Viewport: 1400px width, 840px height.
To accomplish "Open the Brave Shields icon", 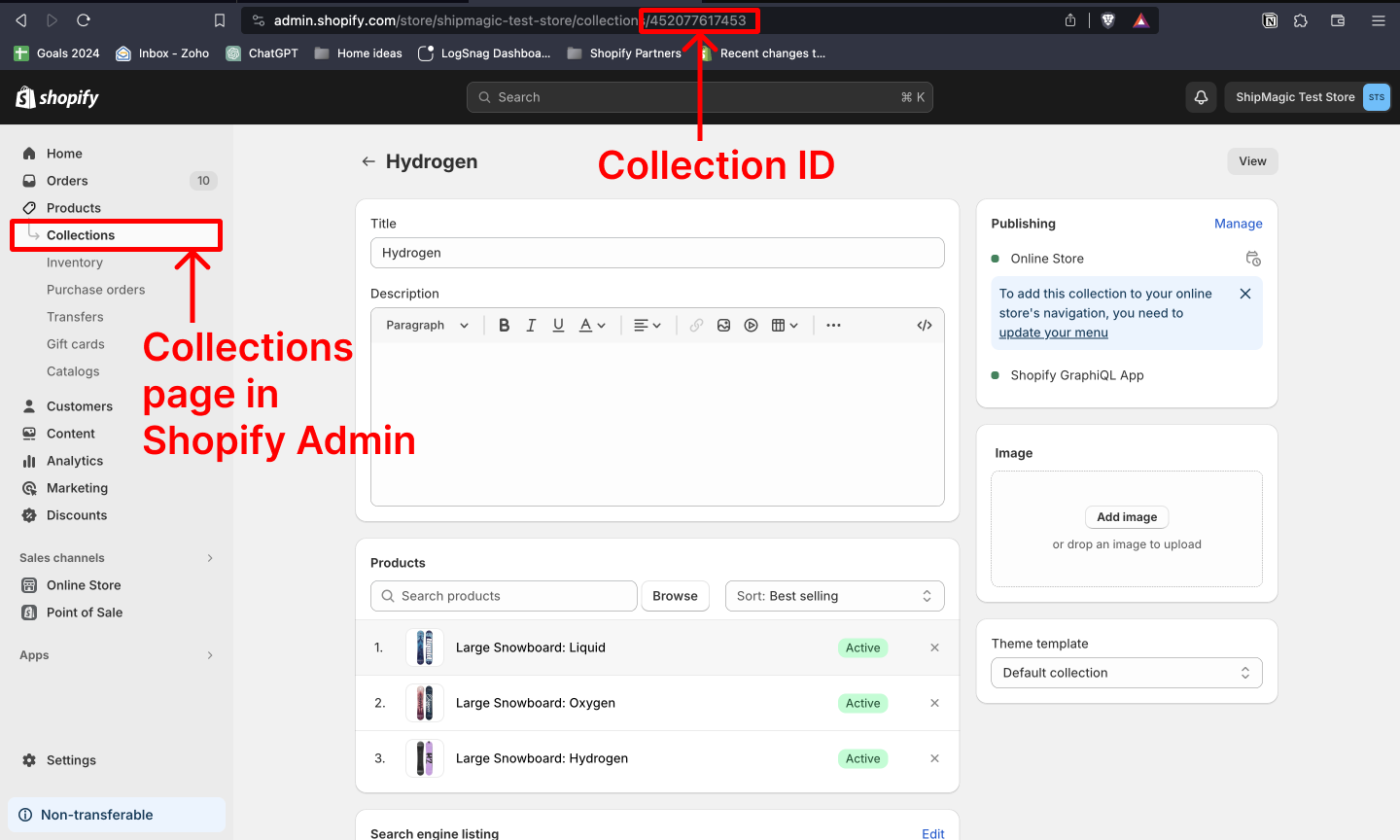I will 1107,20.
